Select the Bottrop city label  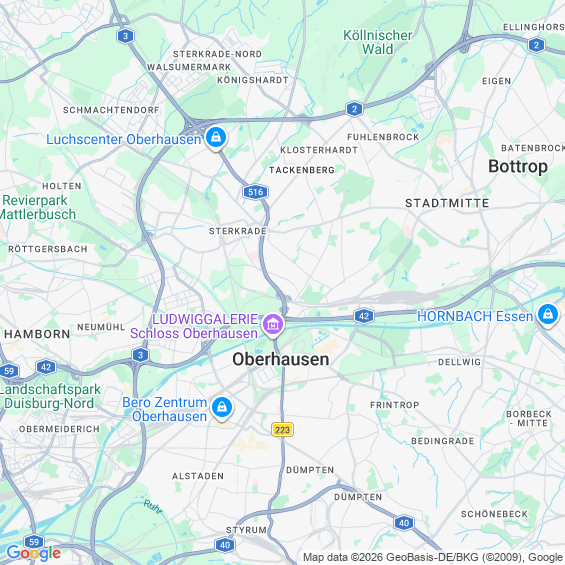point(518,166)
